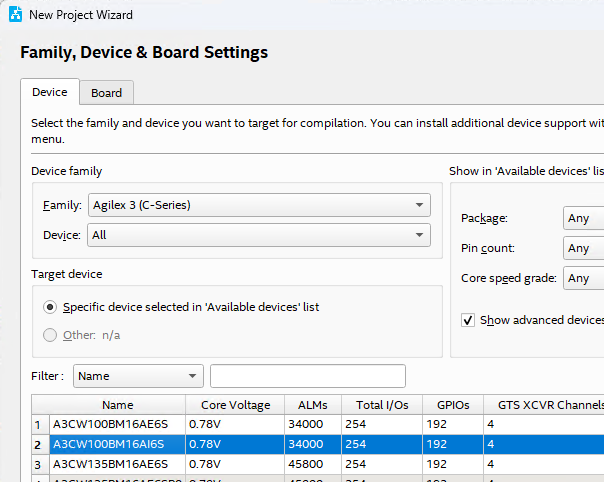This screenshot has height=482, width=604.
Task: Expand the Package dropdown
Action: [x=583, y=218]
